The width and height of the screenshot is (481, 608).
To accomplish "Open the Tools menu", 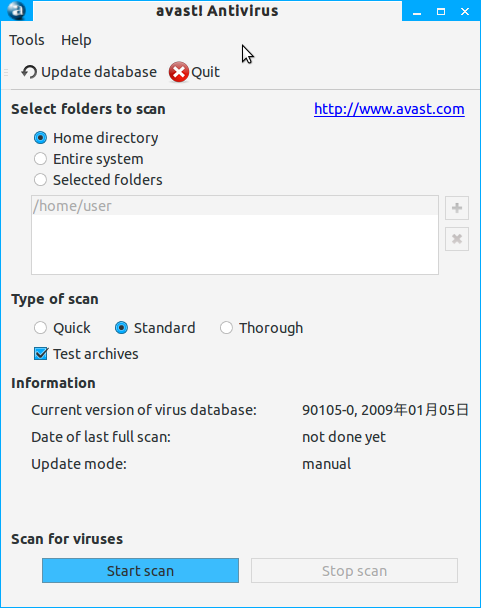I will [27, 40].
